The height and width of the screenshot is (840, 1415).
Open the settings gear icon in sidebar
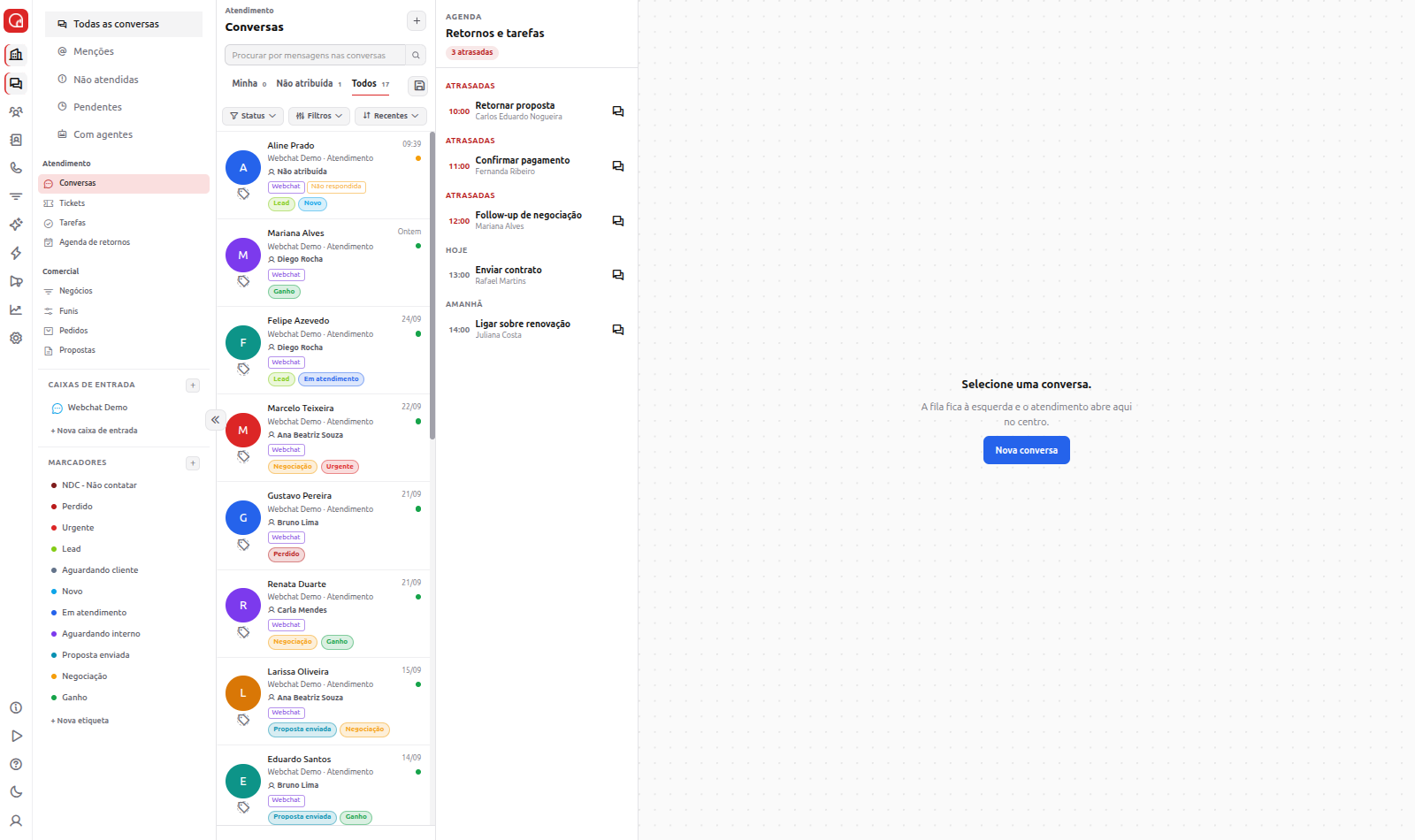[16, 338]
